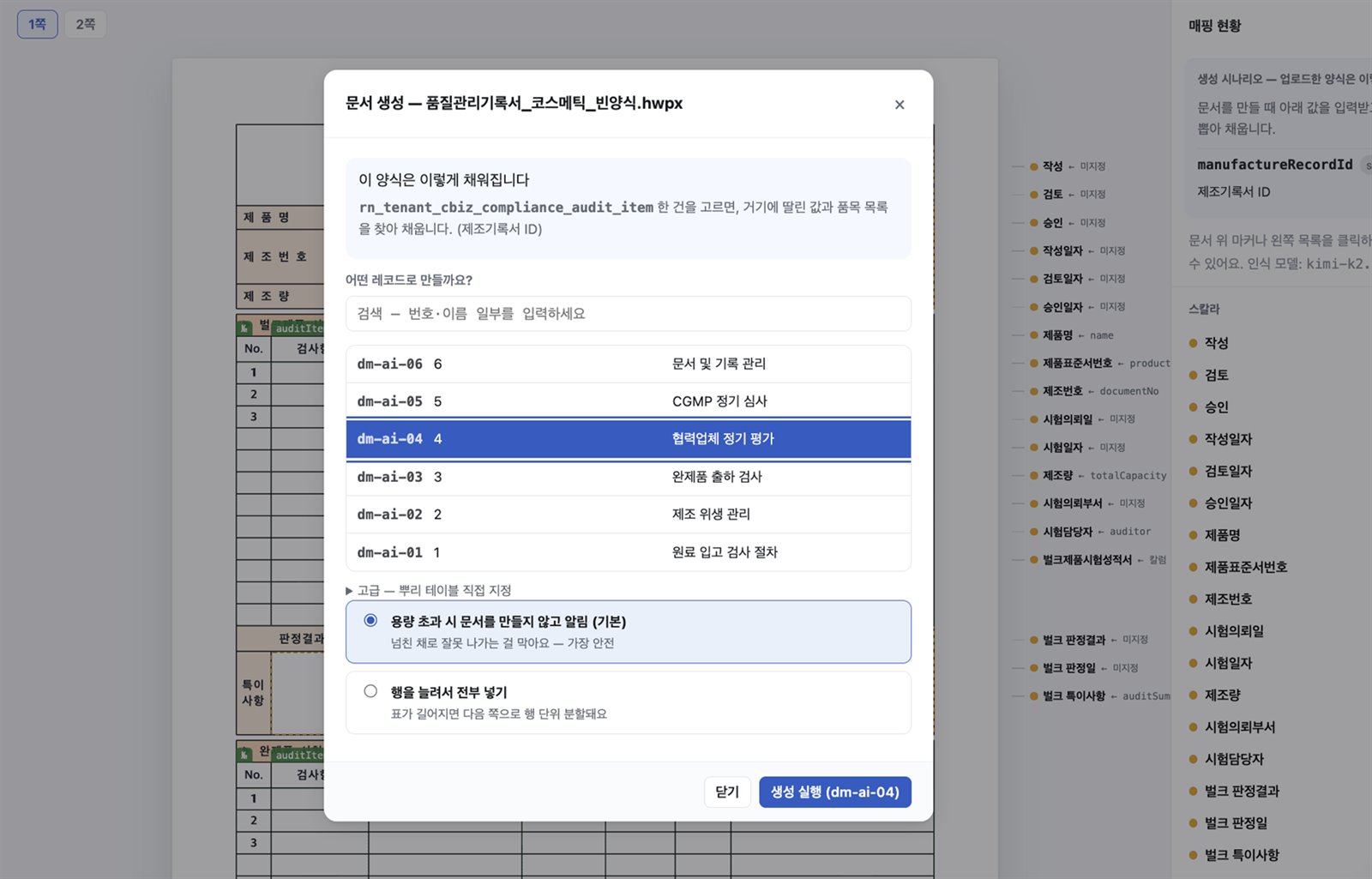Select the capacity-exceeded alert radio option
Image resolution: width=1372 pixels, height=879 pixels.
point(370,620)
